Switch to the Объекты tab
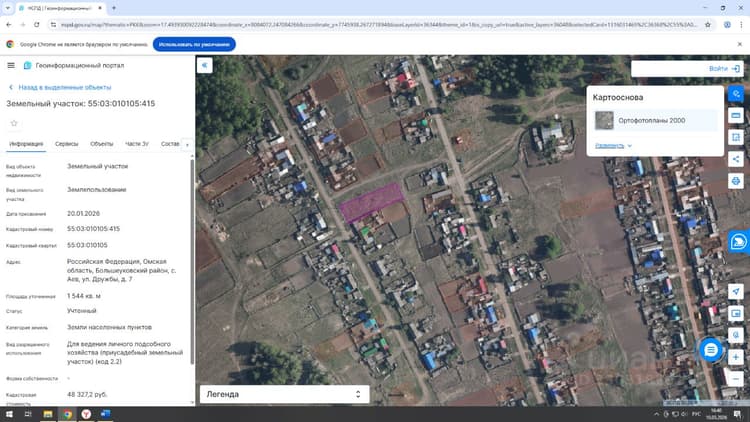The height and width of the screenshot is (422, 750). coord(101,144)
